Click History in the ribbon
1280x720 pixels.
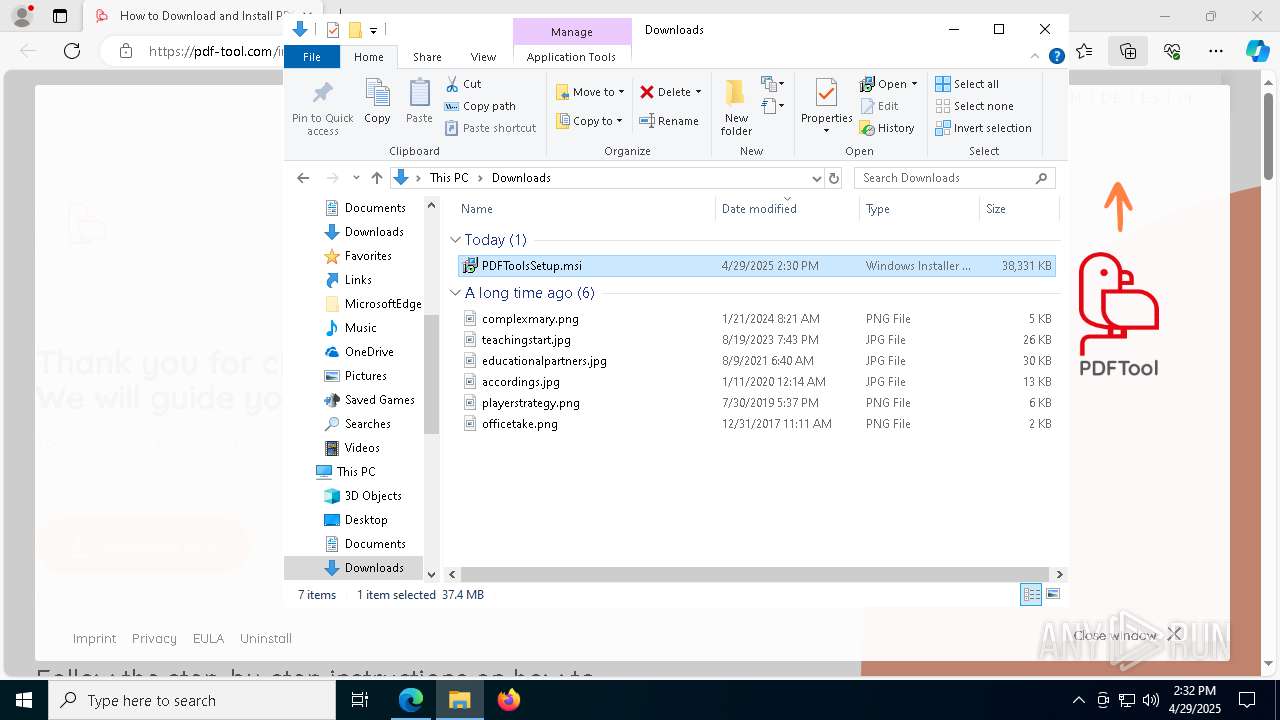point(887,128)
